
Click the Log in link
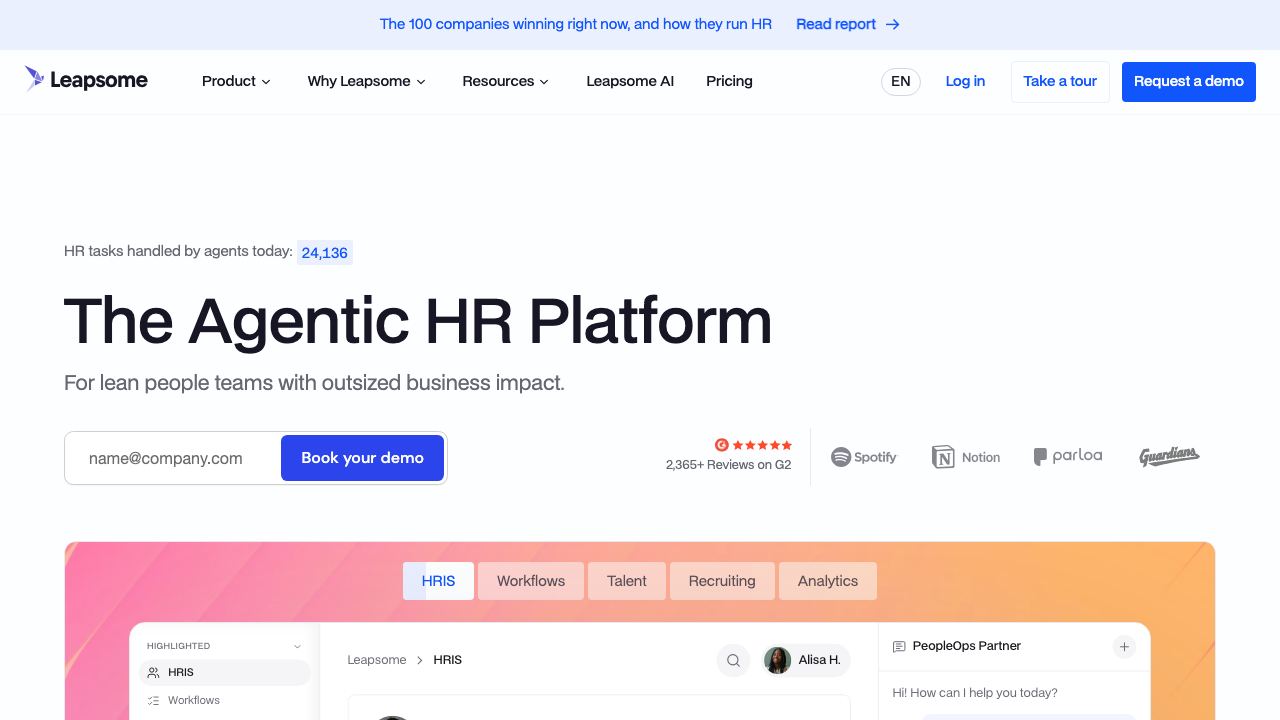[965, 81]
